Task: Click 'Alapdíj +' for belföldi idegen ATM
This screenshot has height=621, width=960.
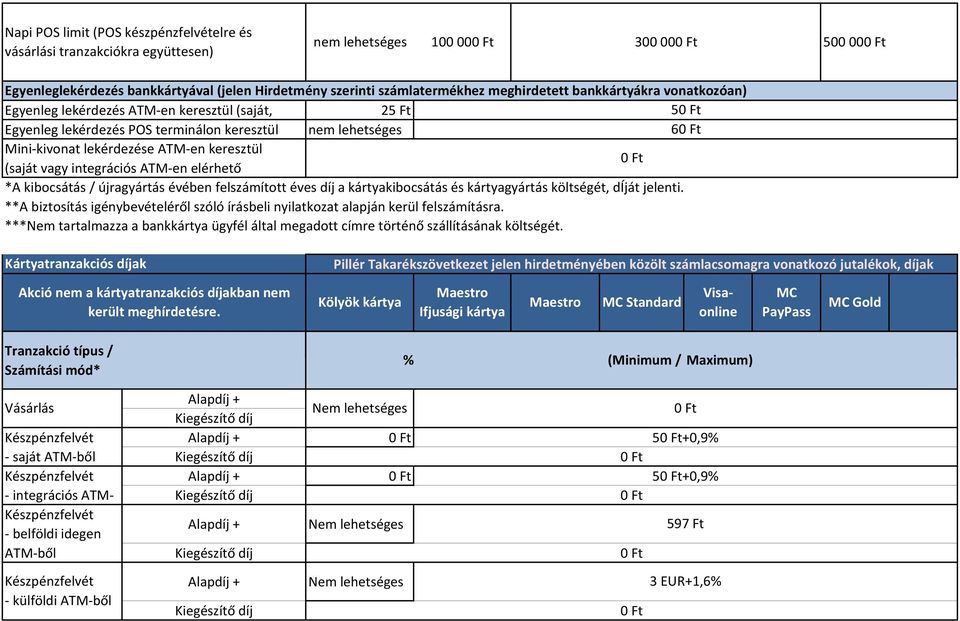Action: [214, 524]
